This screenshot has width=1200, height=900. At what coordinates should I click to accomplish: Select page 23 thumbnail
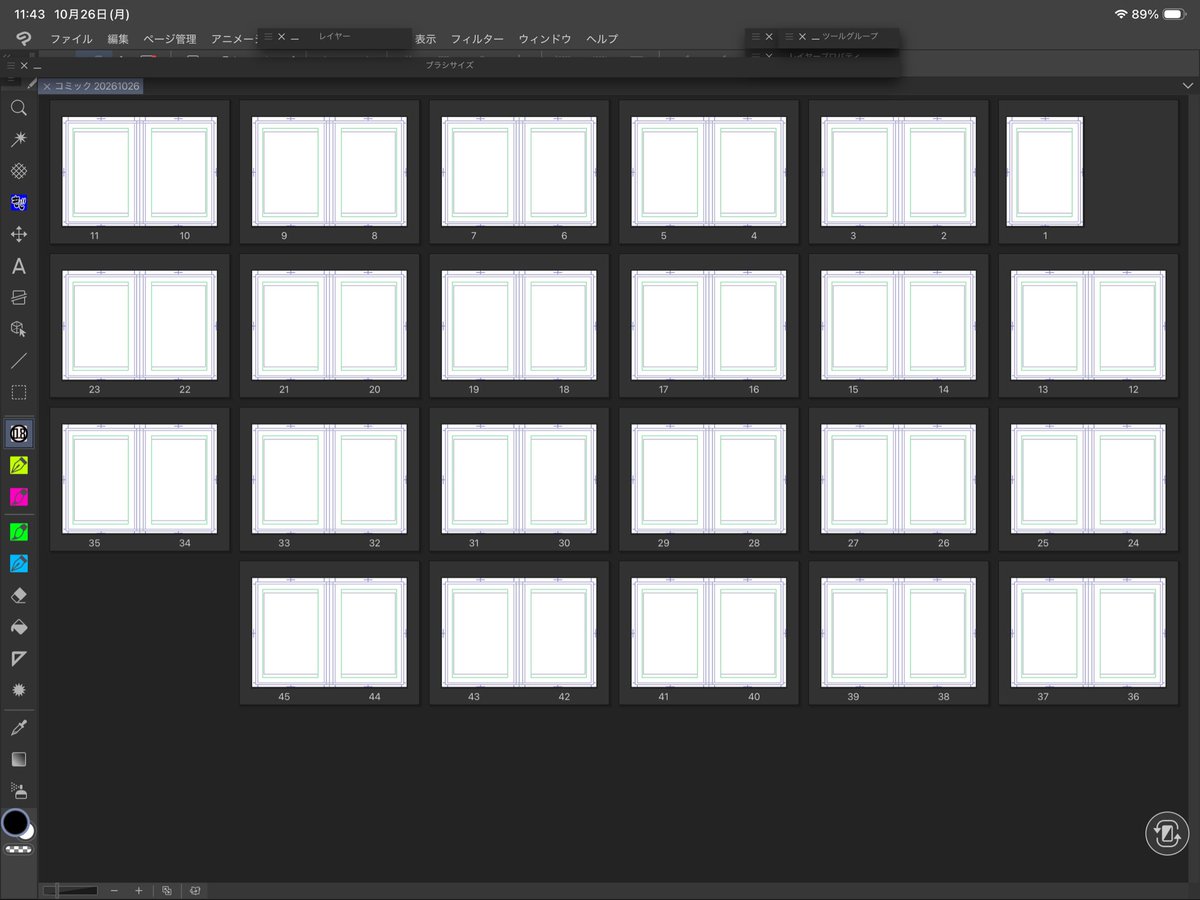100,326
